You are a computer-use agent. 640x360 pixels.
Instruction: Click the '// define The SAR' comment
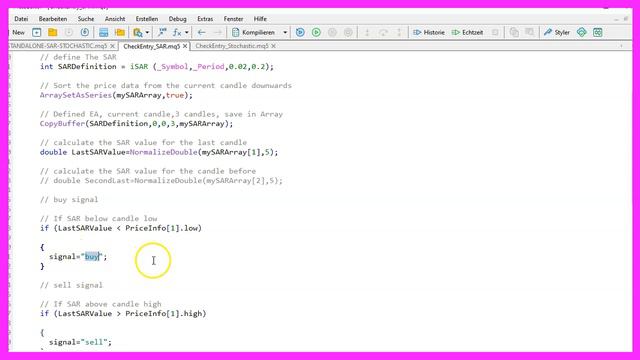coord(78,57)
